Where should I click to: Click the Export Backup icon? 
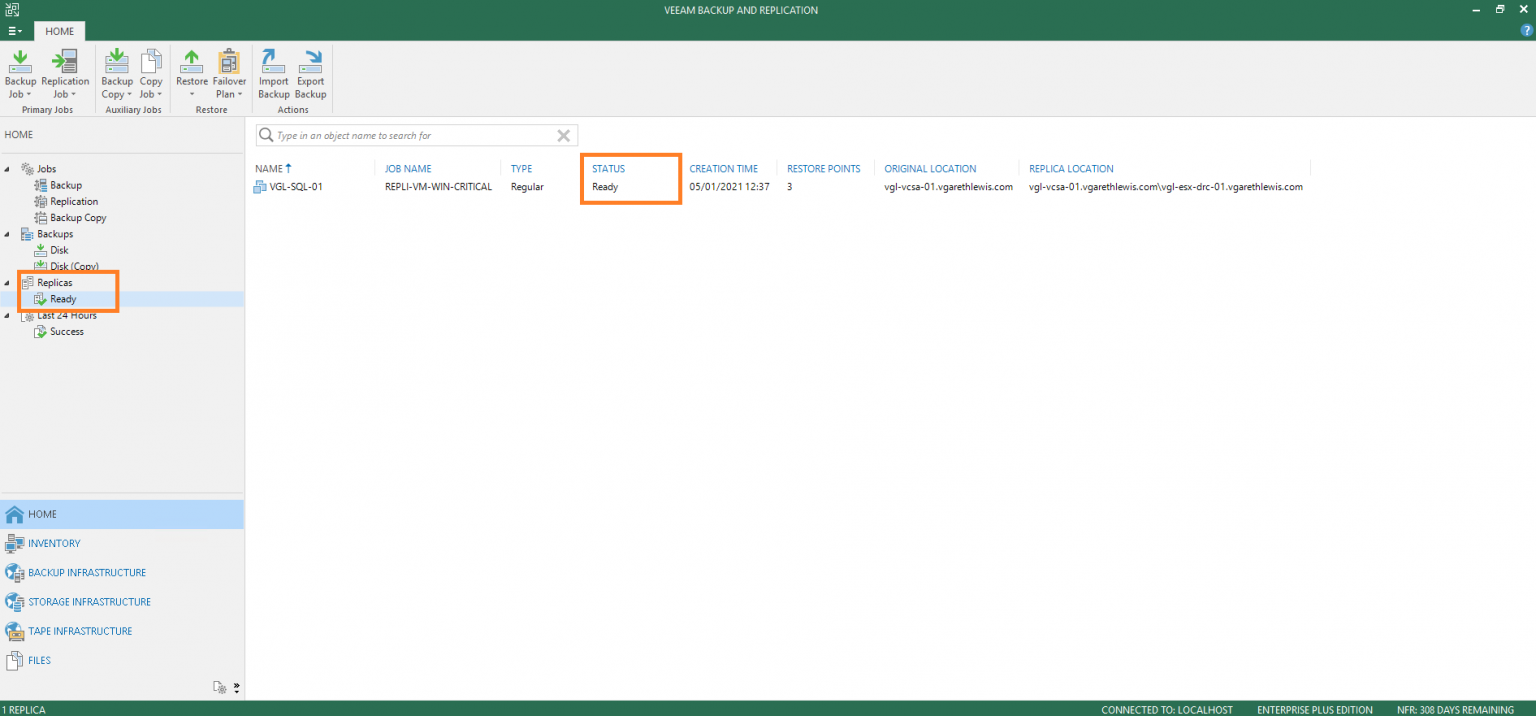point(310,70)
